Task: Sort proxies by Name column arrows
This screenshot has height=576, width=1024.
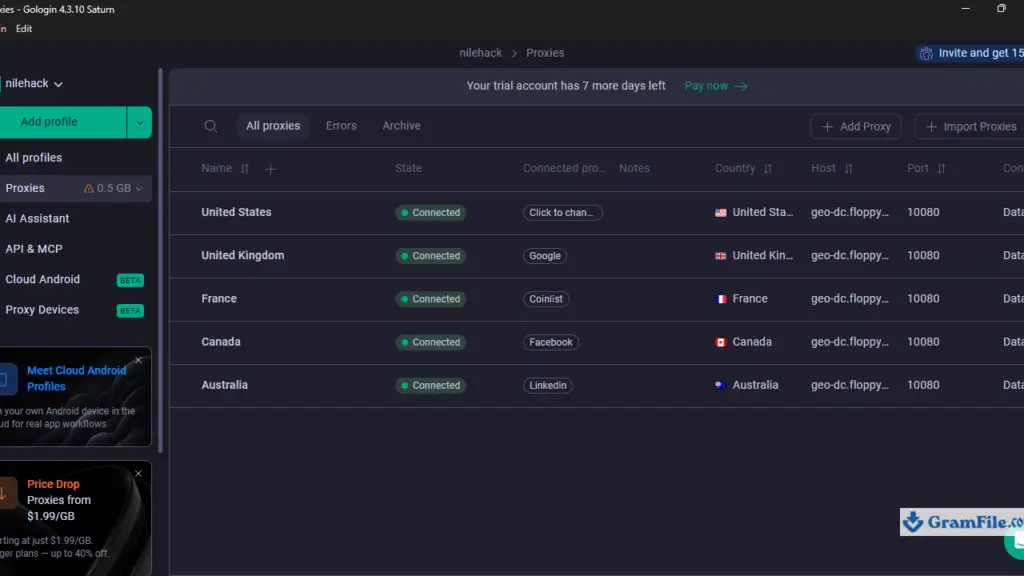Action: (x=244, y=168)
